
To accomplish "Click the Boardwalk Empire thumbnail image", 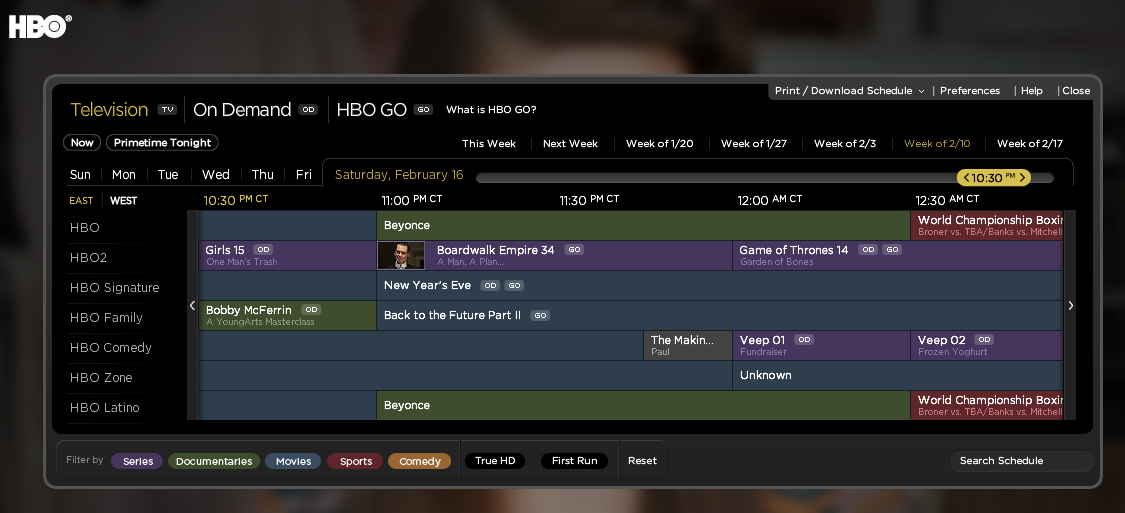I will point(401,255).
